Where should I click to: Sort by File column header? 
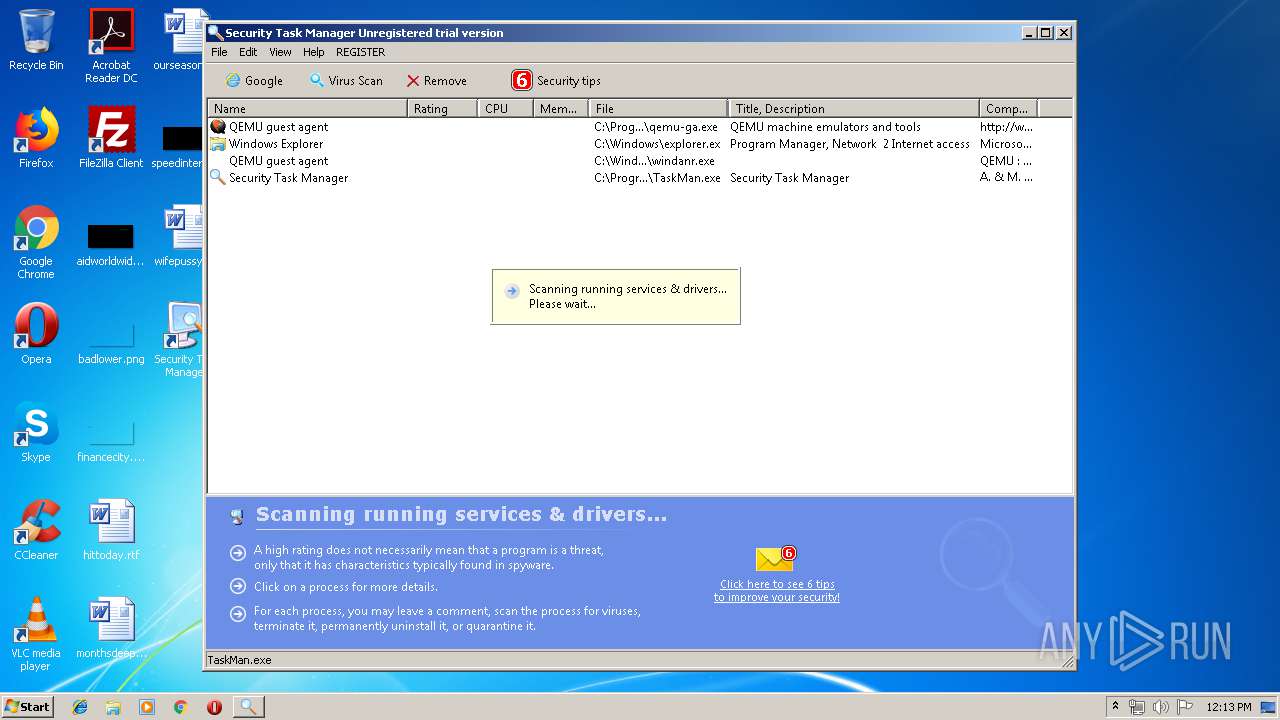(658, 108)
